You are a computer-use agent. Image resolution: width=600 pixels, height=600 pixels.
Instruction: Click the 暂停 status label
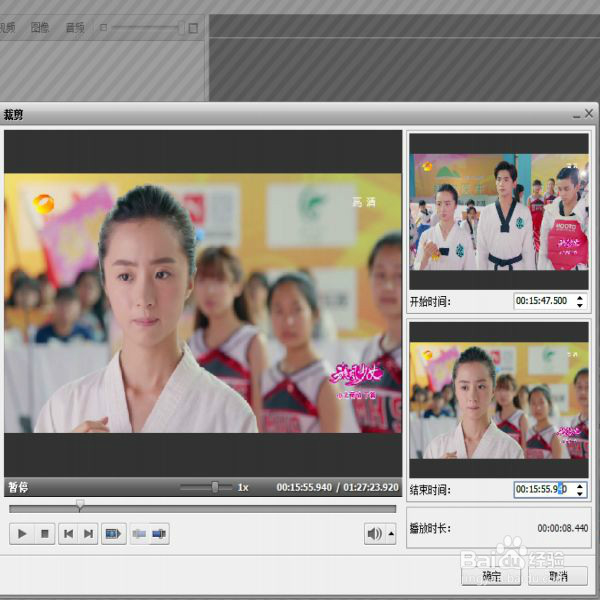(18, 488)
